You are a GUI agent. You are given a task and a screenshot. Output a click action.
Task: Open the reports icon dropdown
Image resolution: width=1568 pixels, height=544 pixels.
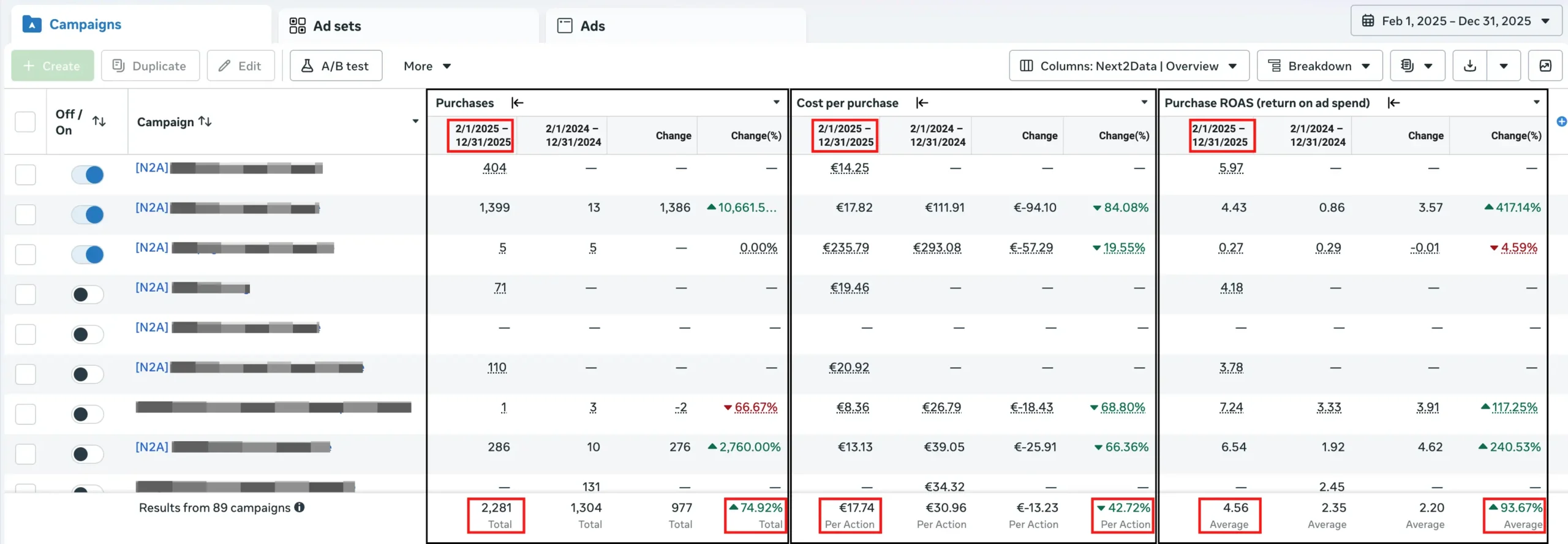(1417, 66)
